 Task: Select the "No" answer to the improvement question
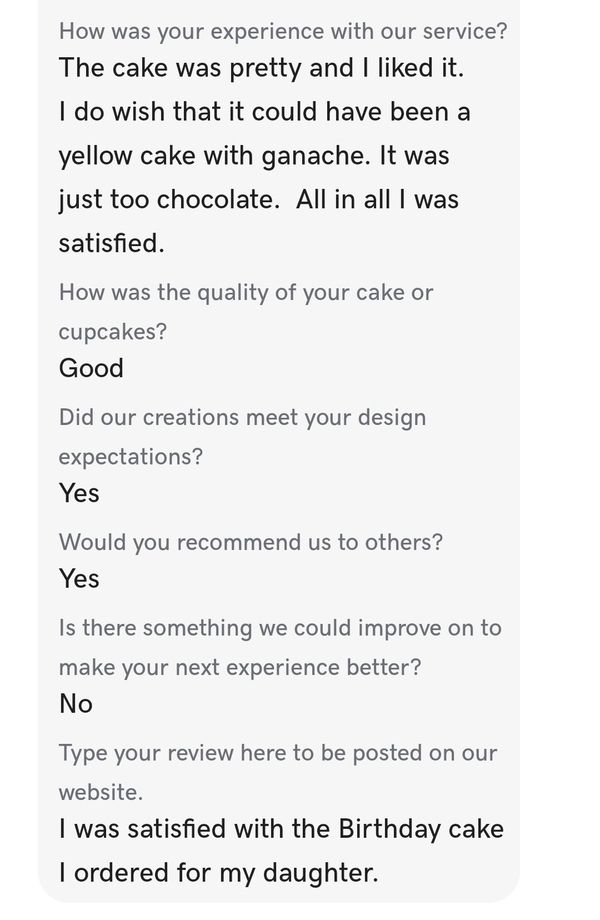[x=76, y=704]
